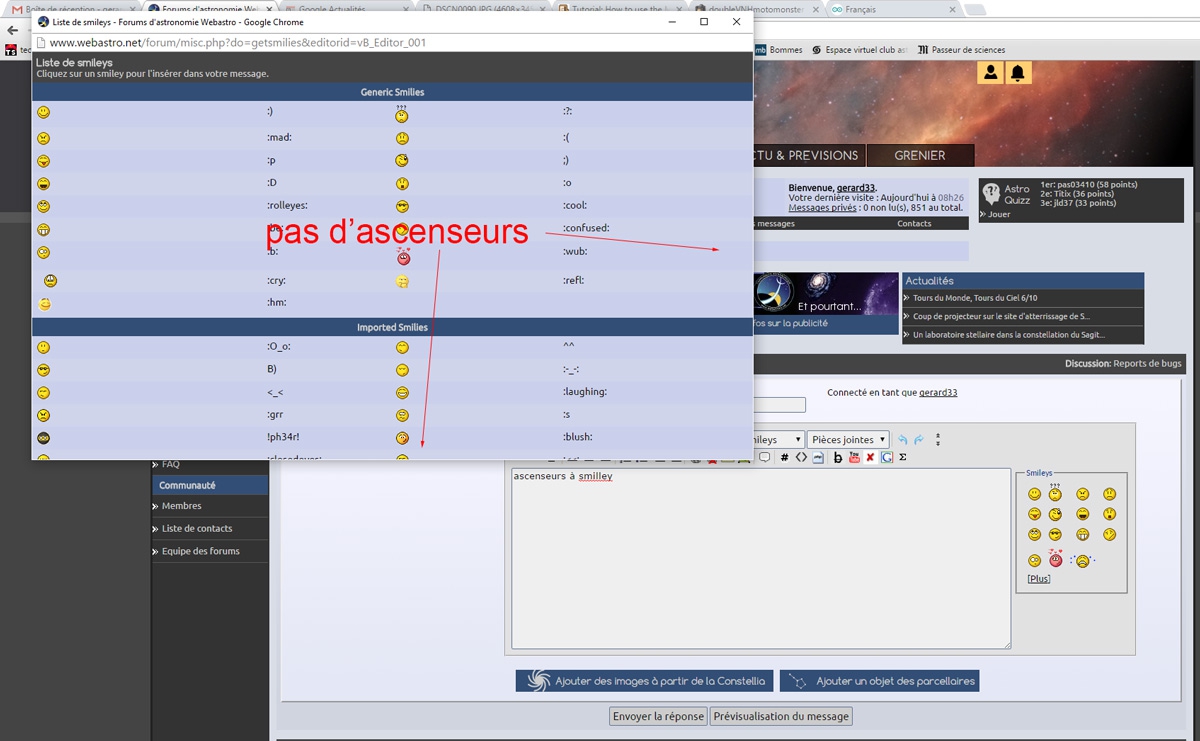This screenshot has height=741, width=1200.
Task: Insert the sunglasses smiley in sidebar box
Action: 1055,535
